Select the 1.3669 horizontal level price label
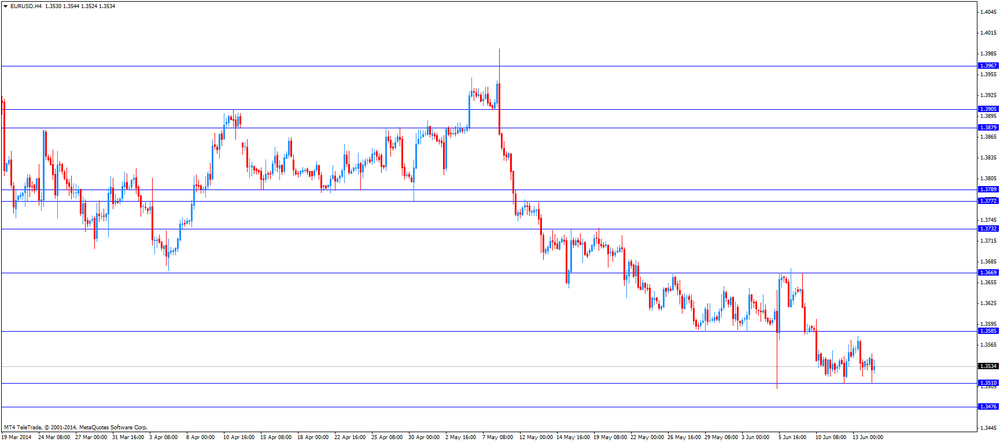Screen dimensions: 1000x442 point(988,272)
